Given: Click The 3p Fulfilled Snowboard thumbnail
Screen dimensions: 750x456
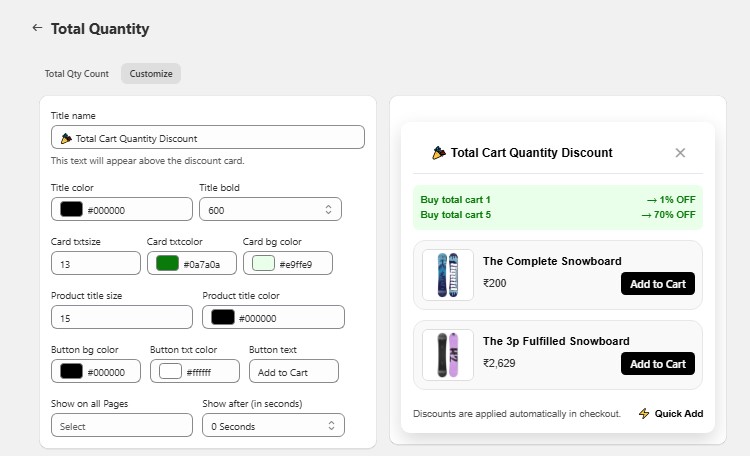Looking at the screenshot, I should click(x=448, y=355).
